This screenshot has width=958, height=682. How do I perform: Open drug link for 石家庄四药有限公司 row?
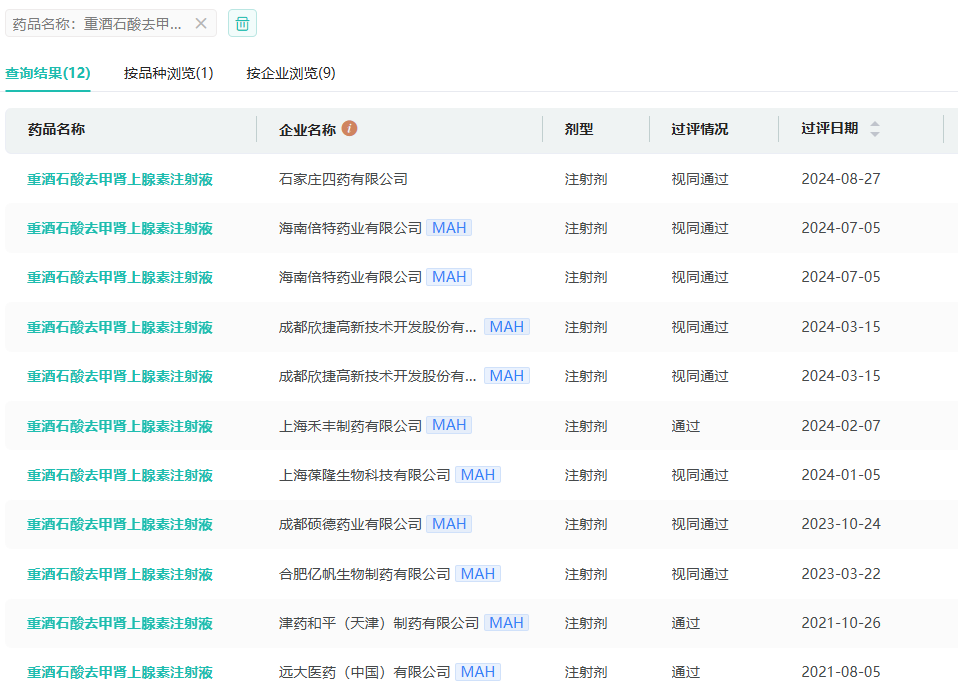click(120, 180)
